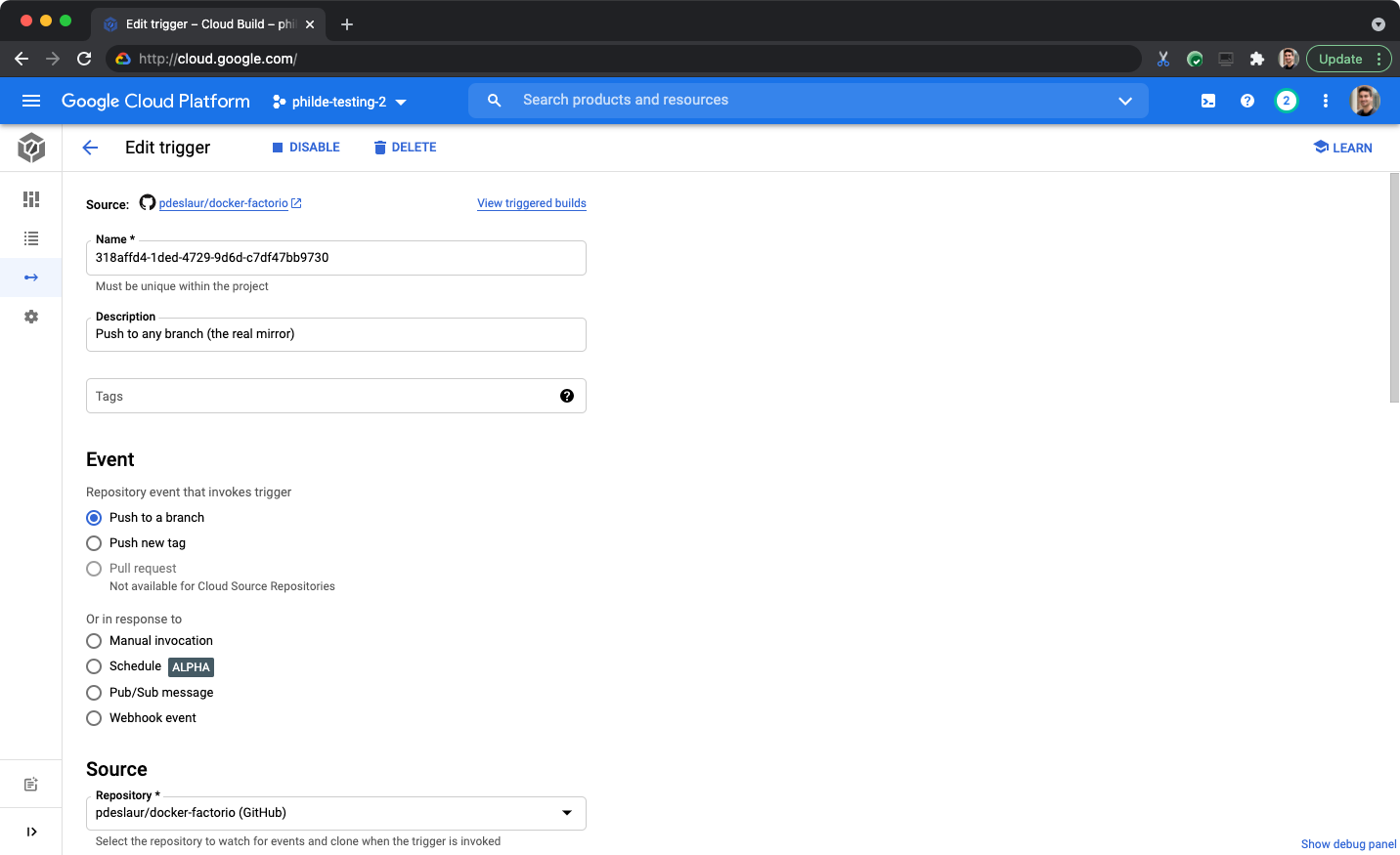Focus the Search products and resources field
This screenshot has height=855, width=1400.
point(809,100)
